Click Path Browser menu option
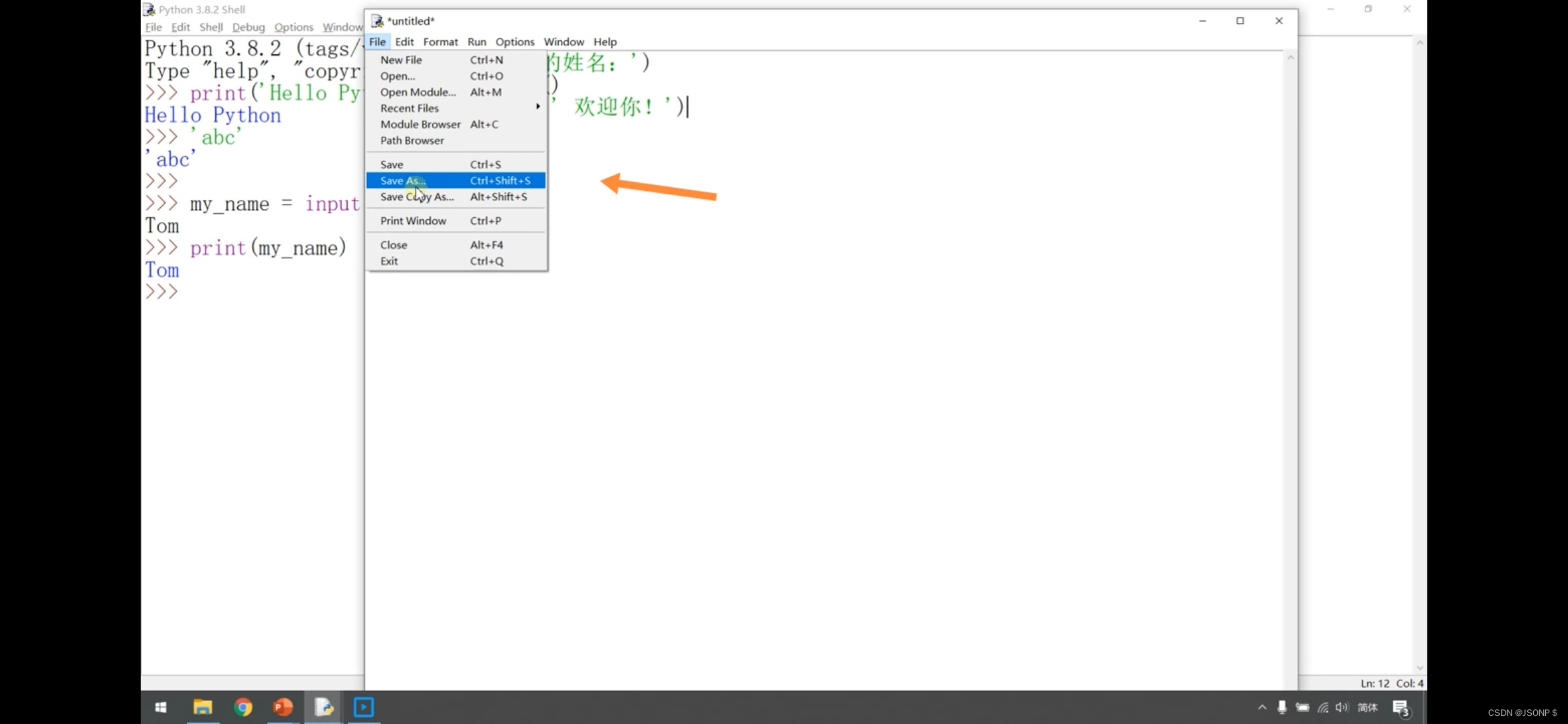Image resolution: width=1568 pixels, height=724 pixels. tap(412, 140)
